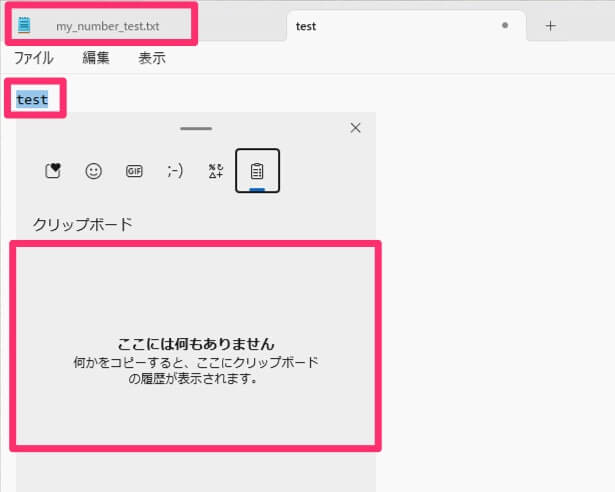Select the kaomoji ;-) icon
Image resolution: width=615 pixels, height=492 pixels.
pos(175,171)
